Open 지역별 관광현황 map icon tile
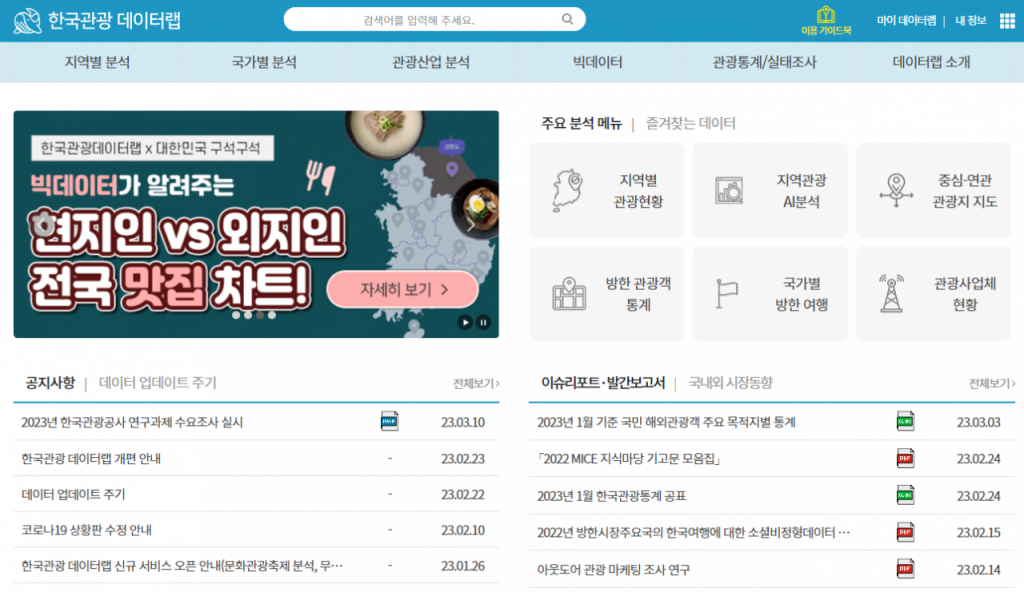The height and width of the screenshot is (592, 1024). [x=607, y=191]
